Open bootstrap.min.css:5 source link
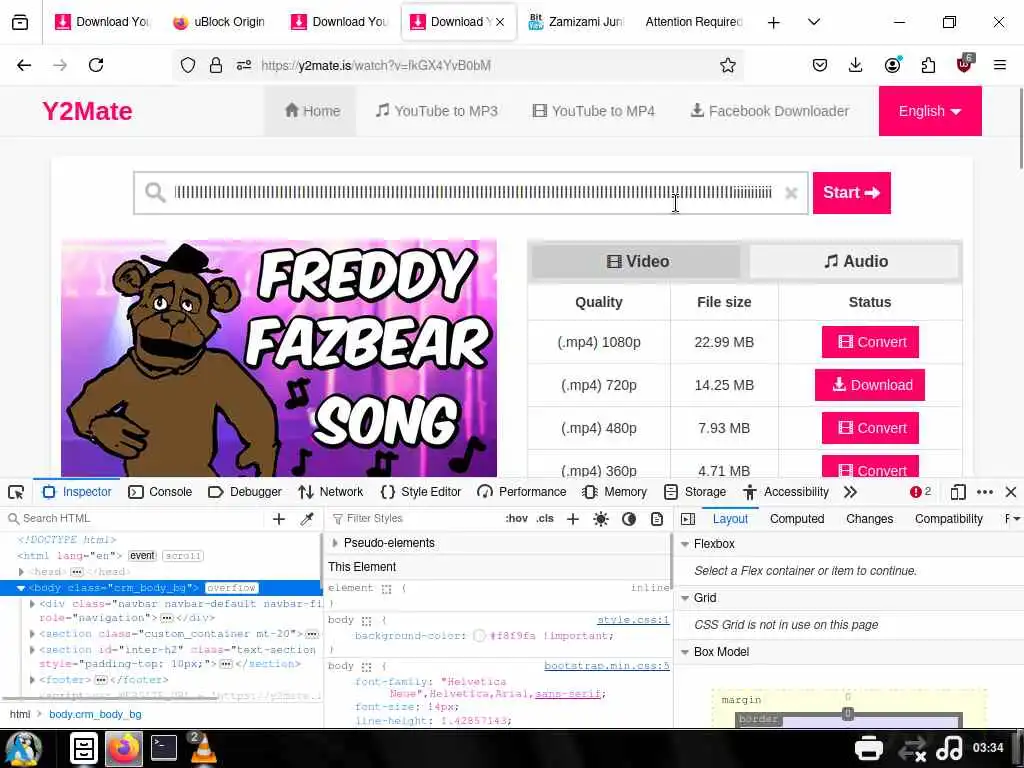 click(607, 666)
